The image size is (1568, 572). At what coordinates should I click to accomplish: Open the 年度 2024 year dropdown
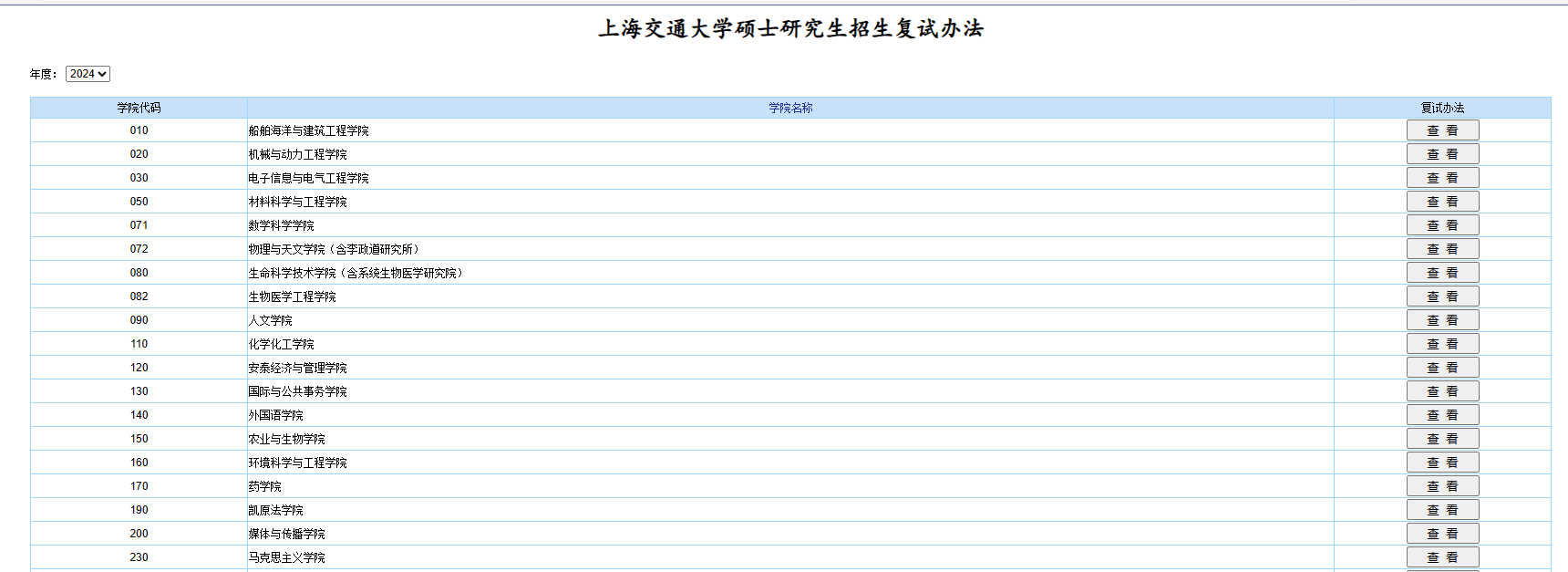tap(88, 74)
